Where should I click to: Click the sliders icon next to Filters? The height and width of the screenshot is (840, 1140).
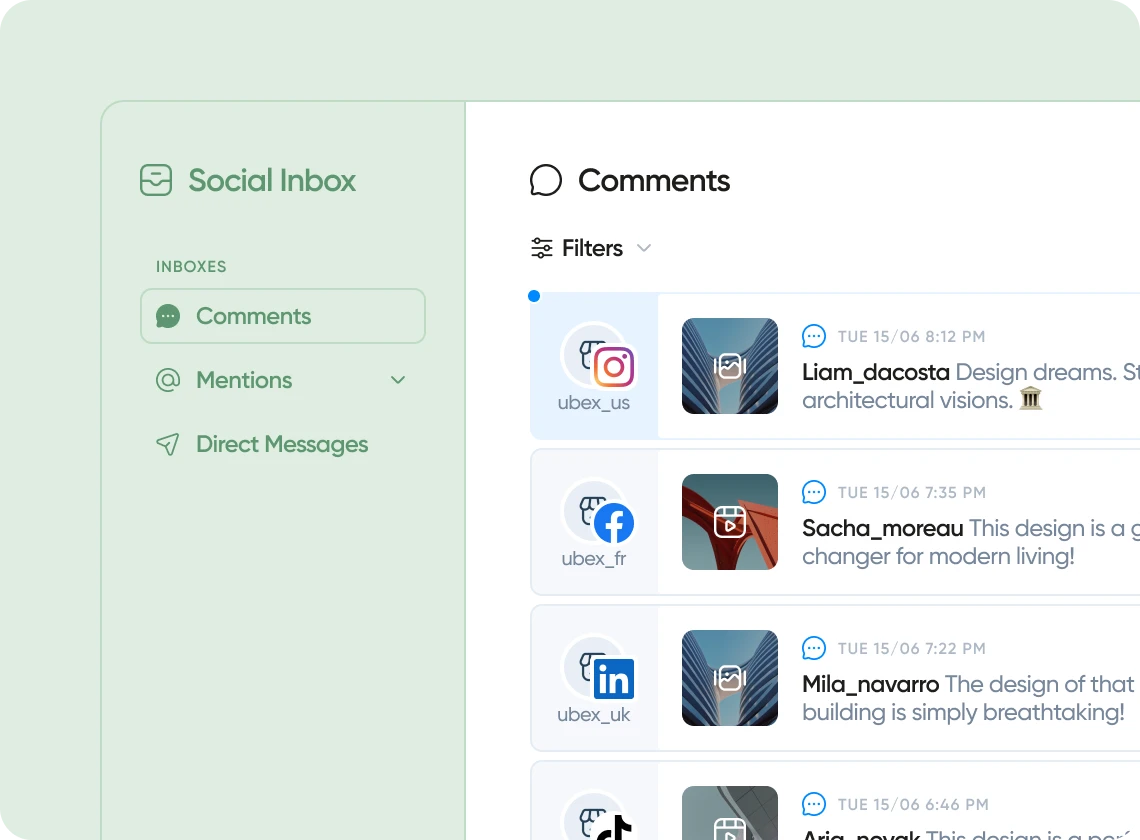coord(542,248)
